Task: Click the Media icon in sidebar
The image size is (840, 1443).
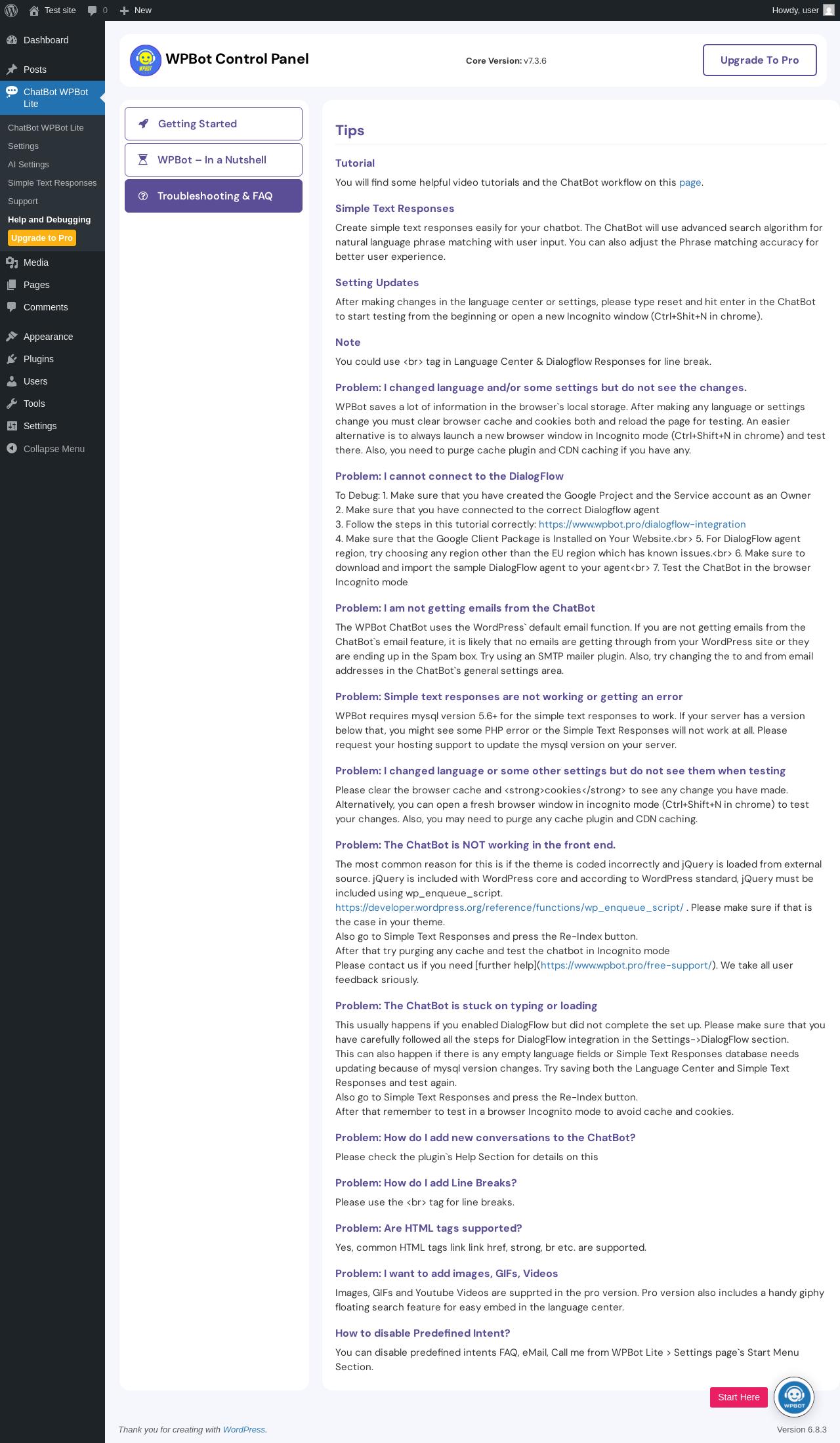Action: coord(12,262)
